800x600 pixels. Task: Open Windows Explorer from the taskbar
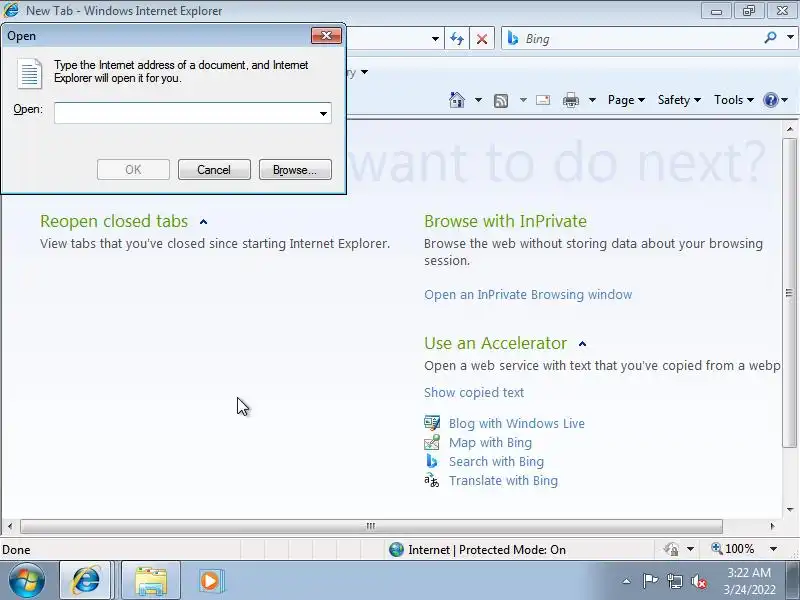pos(151,581)
